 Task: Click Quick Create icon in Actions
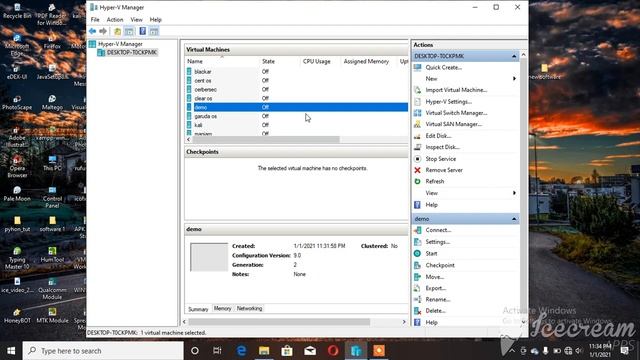[x=418, y=67]
